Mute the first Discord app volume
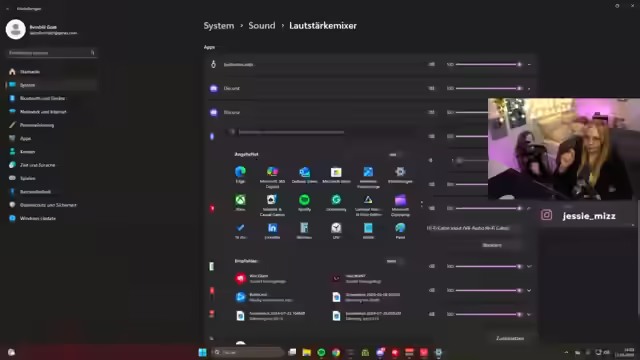This screenshot has width=640, height=360. (431, 88)
